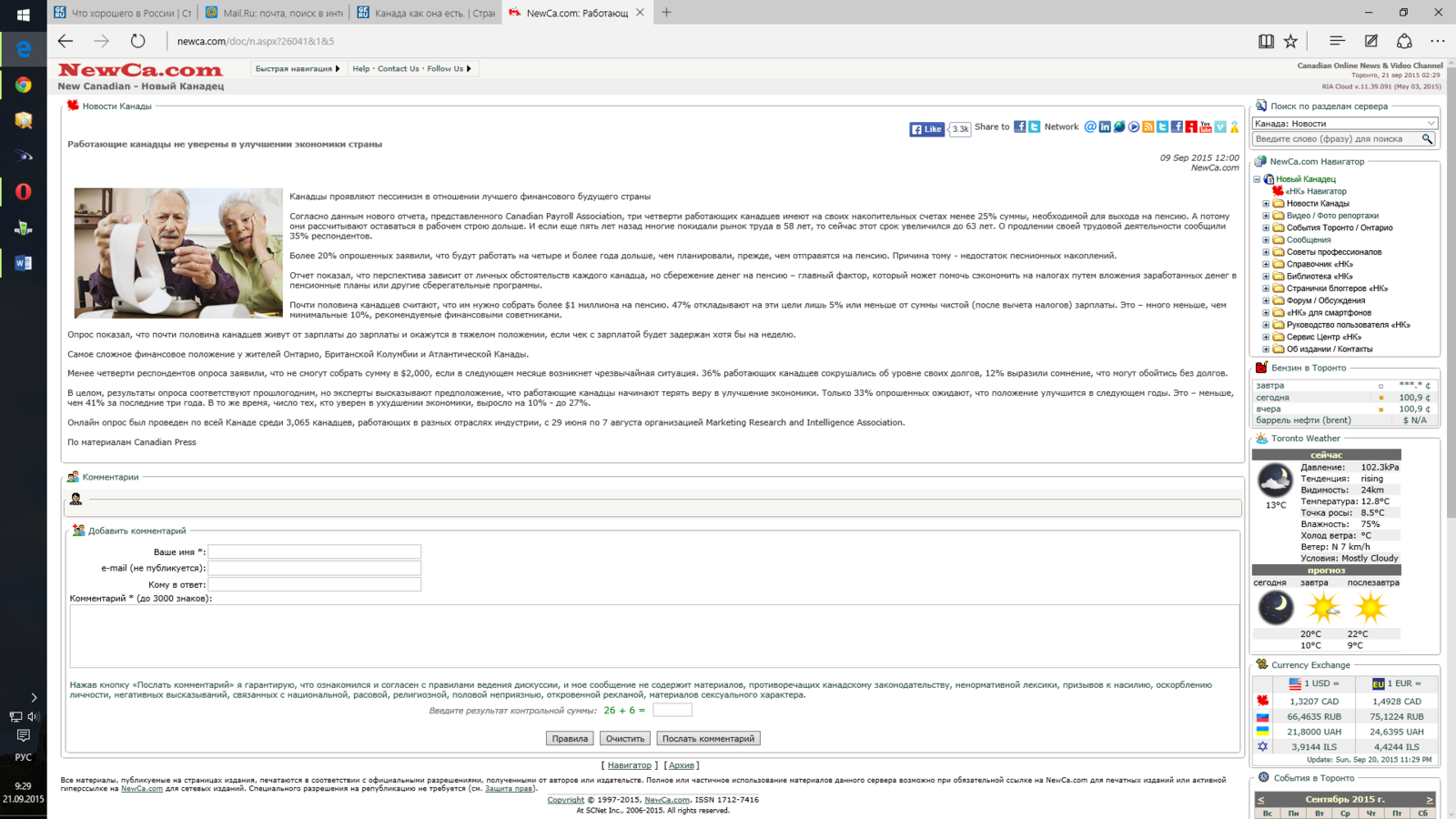Image resolution: width=1456 pixels, height=819 pixels.
Task: Click the Правила button
Action: tap(570, 739)
